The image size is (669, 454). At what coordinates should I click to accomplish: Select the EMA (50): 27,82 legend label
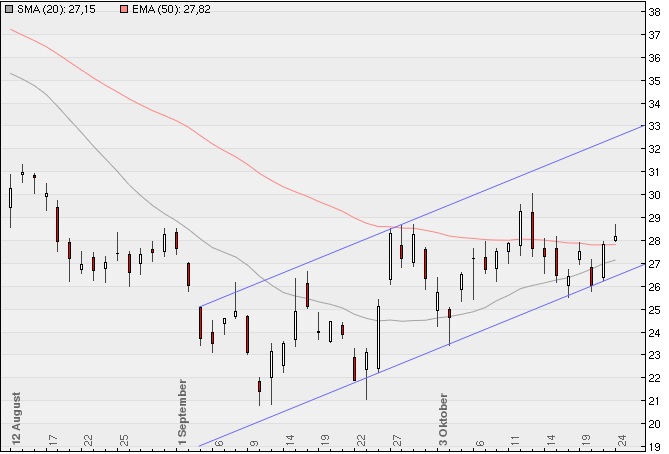(x=171, y=9)
